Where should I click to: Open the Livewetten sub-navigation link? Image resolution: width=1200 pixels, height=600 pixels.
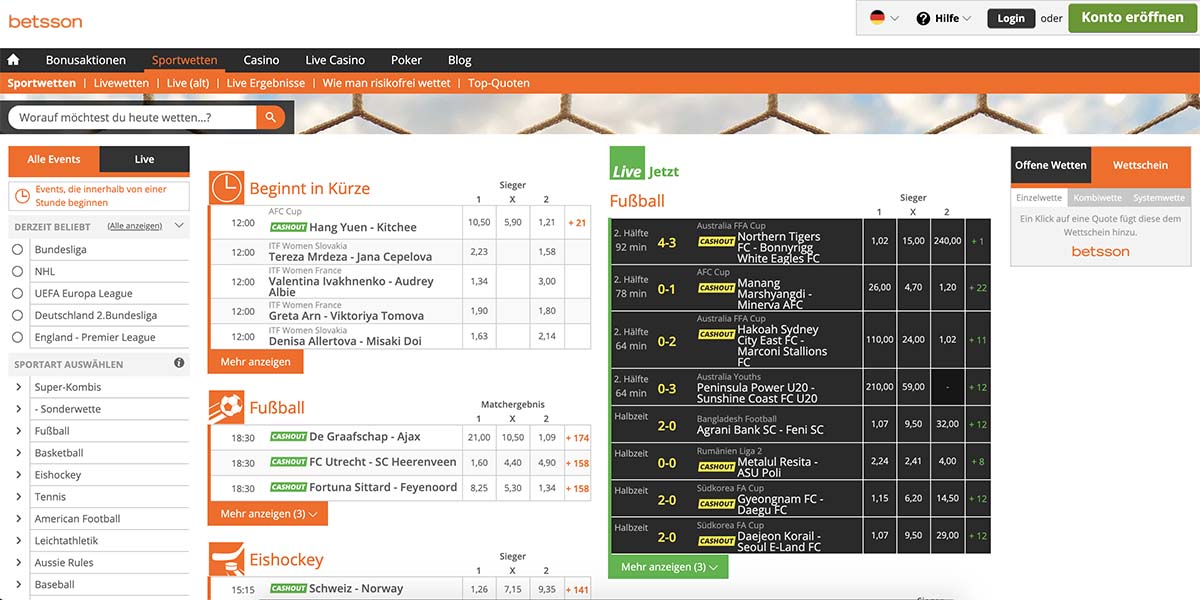coord(121,83)
